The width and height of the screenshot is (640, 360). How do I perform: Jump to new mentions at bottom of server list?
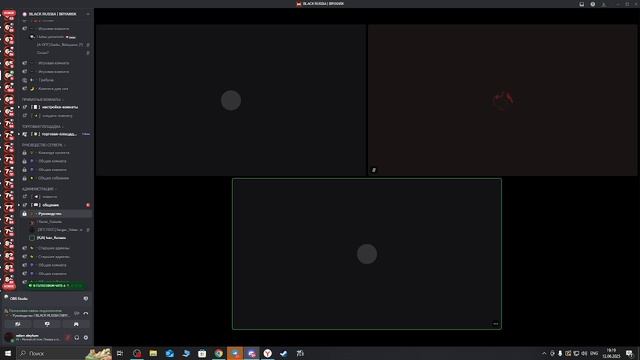pyautogui.click(x=9, y=287)
